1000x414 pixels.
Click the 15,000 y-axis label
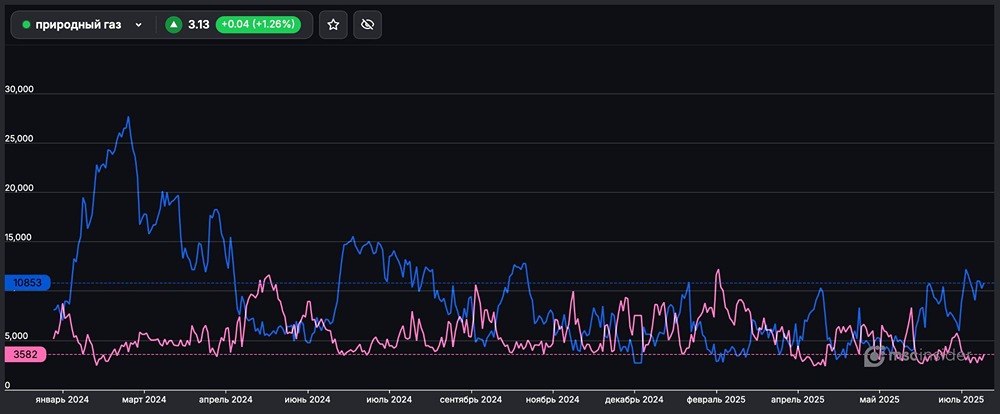pos(20,238)
